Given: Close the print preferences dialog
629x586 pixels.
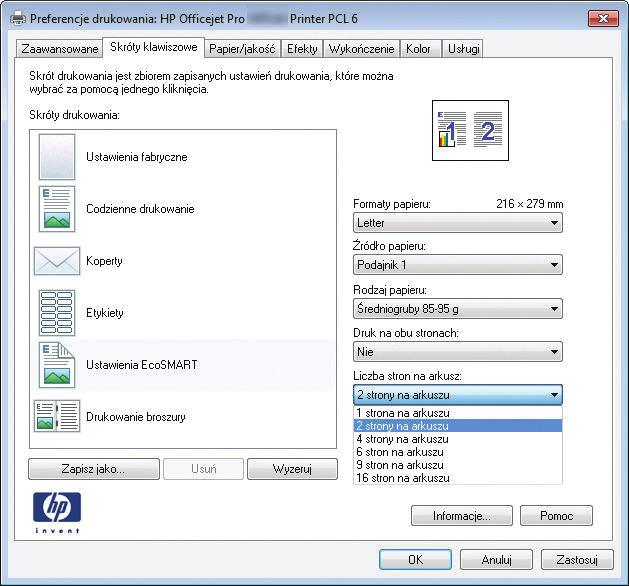Looking at the screenshot, I should click(603, 18).
